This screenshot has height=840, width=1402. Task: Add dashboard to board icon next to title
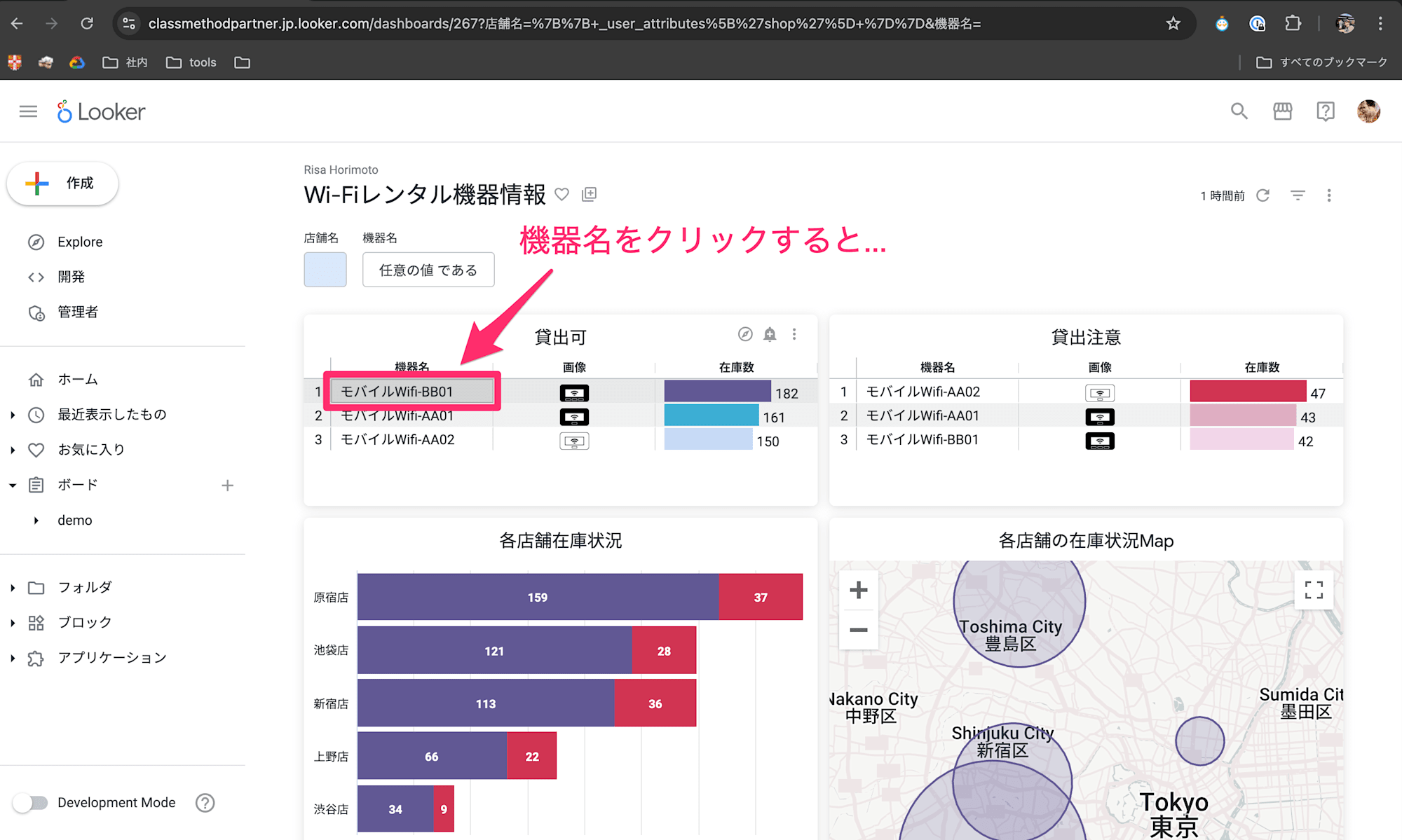(x=589, y=194)
